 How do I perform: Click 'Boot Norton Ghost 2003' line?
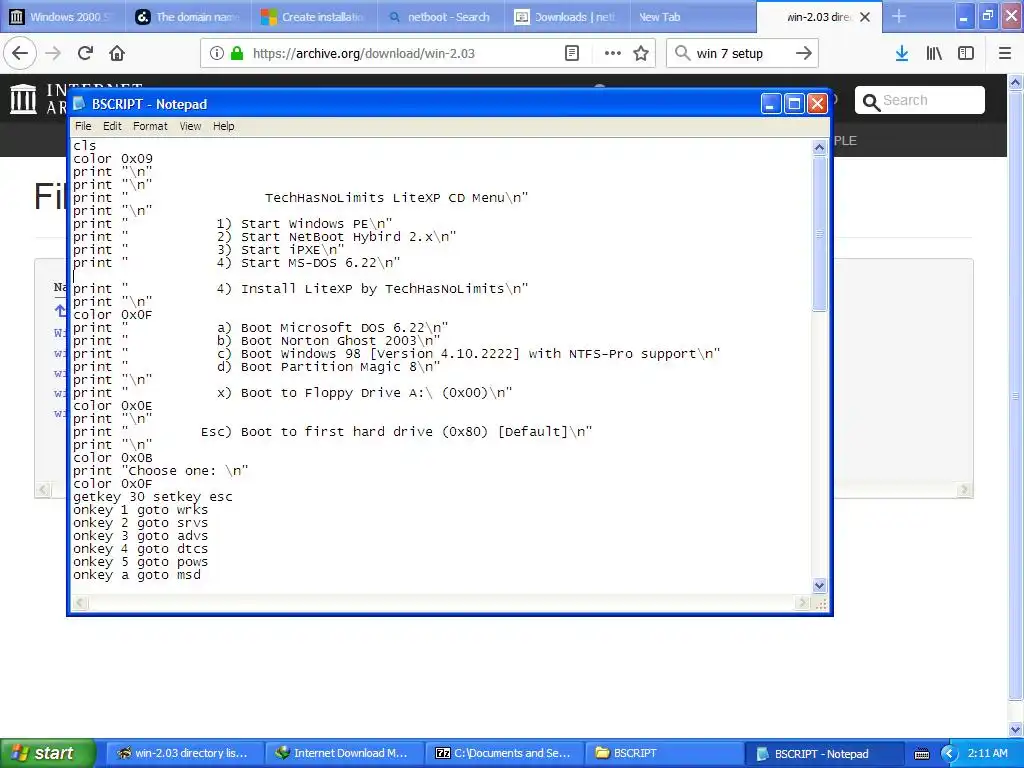click(x=257, y=341)
